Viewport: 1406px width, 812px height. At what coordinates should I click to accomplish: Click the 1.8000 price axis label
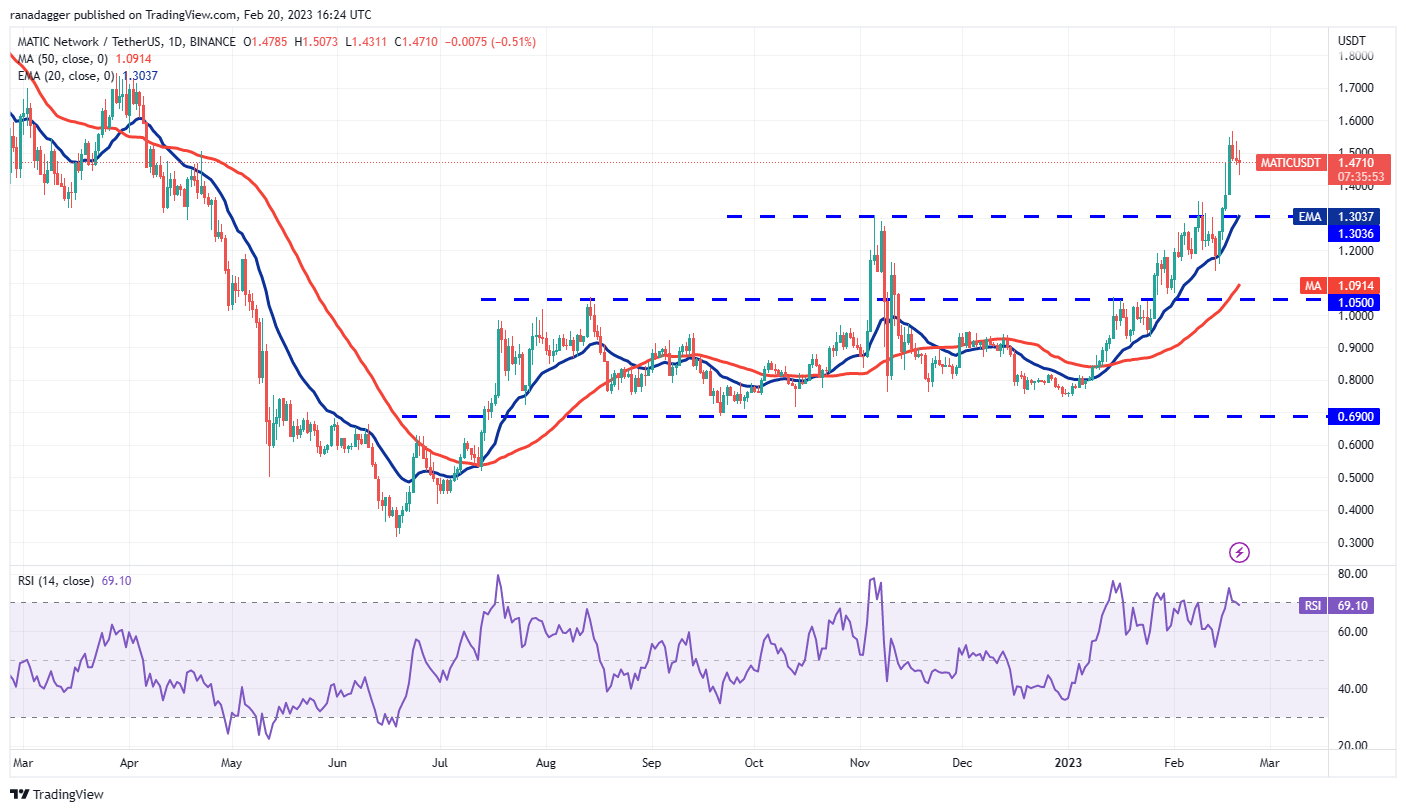[1355, 56]
